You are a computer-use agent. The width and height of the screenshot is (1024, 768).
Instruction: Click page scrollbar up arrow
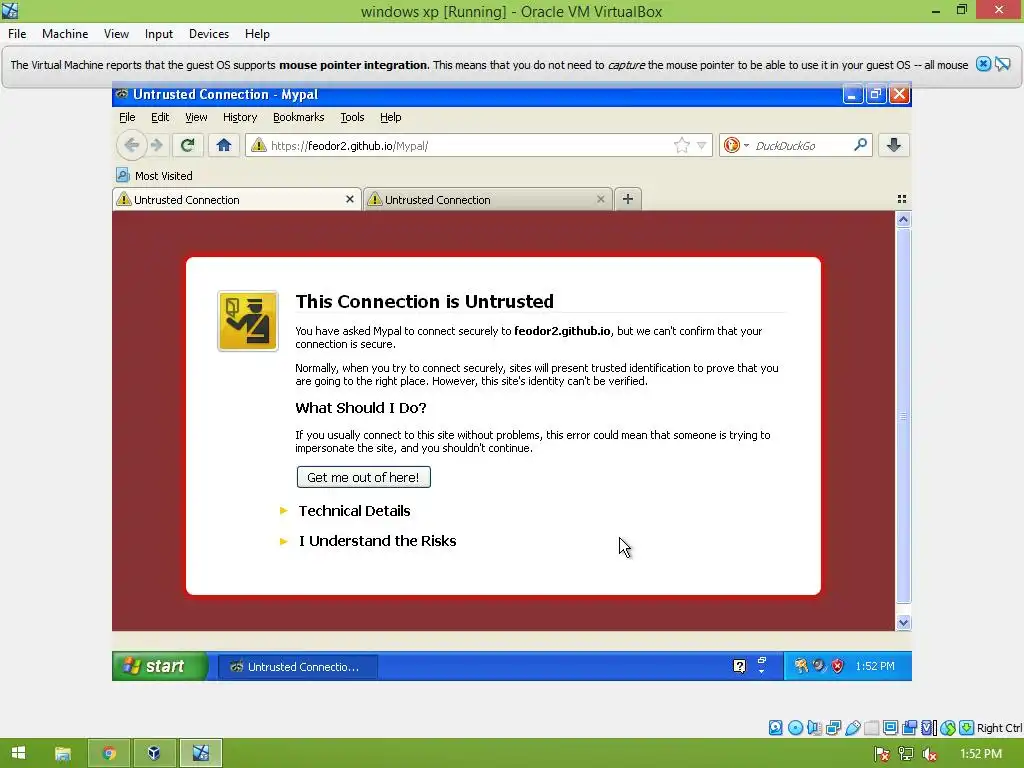point(903,219)
